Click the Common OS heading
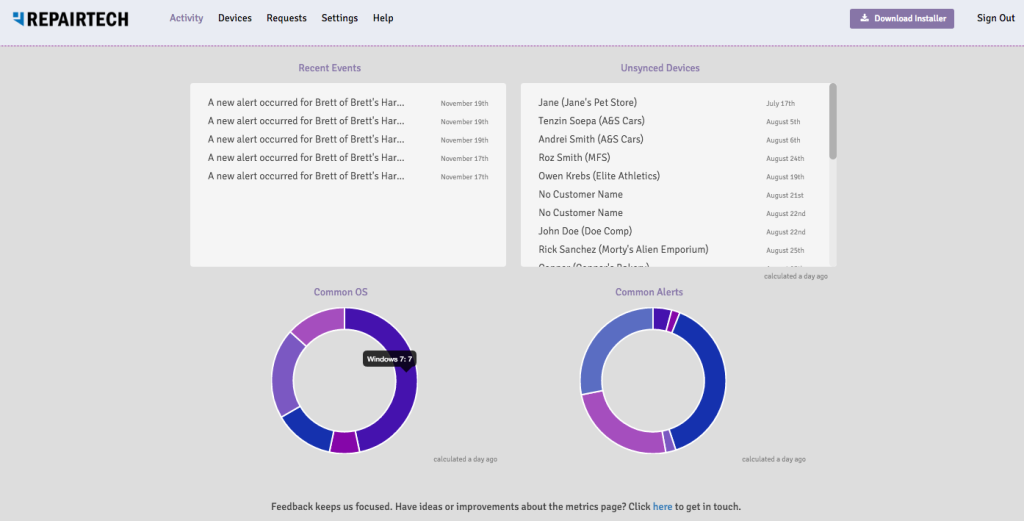1024x521 pixels. [x=341, y=292]
